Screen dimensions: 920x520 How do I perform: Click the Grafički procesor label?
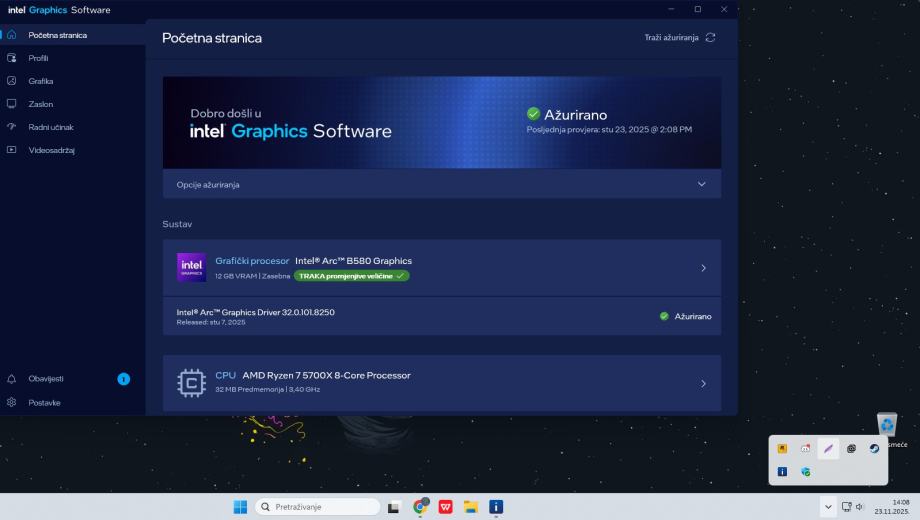pos(252,261)
